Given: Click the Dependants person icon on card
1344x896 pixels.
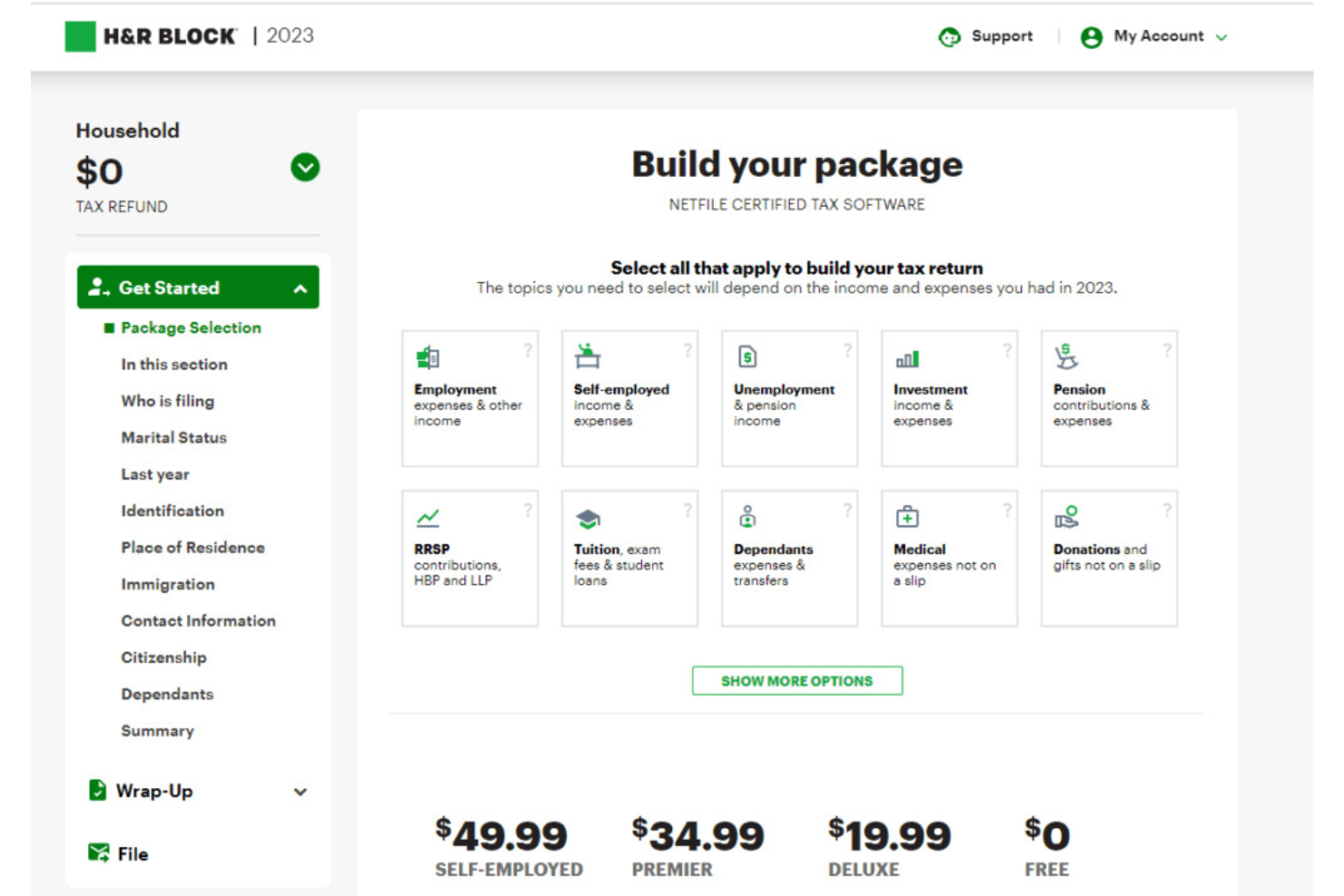Looking at the screenshot, I should [747, 517].
